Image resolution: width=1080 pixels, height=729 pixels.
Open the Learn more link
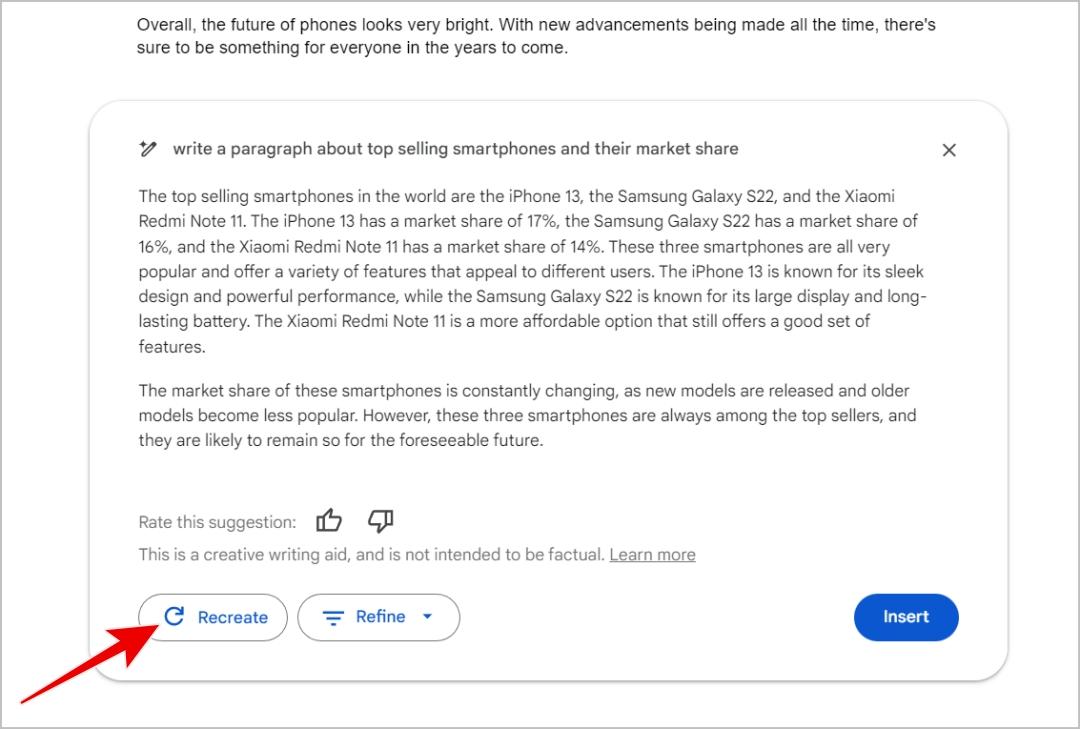pyautogui.click(x=652, y=554)
